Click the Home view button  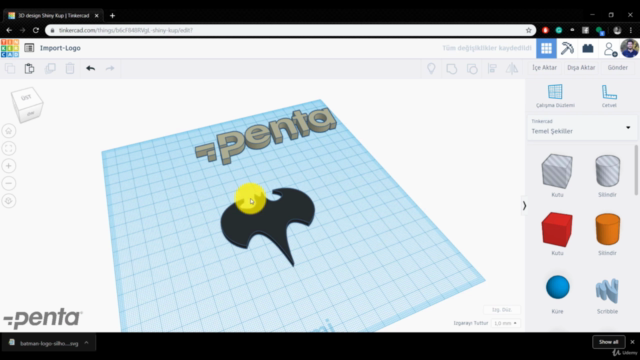9,131
